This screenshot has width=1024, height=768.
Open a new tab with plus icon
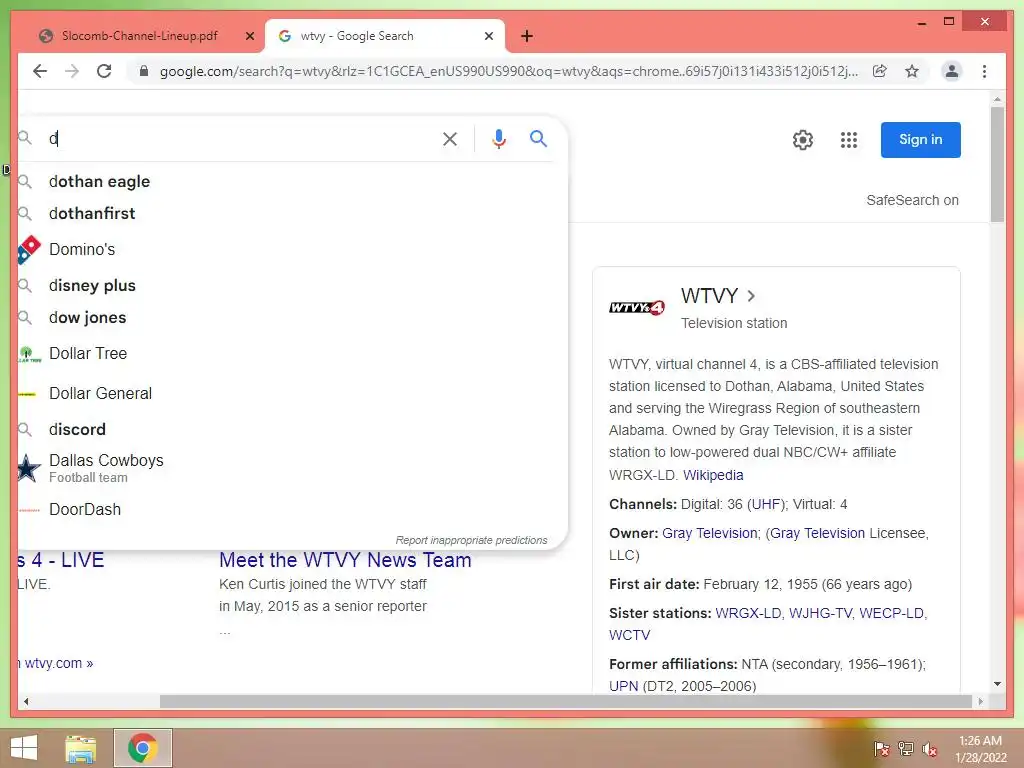click(527, 36)
